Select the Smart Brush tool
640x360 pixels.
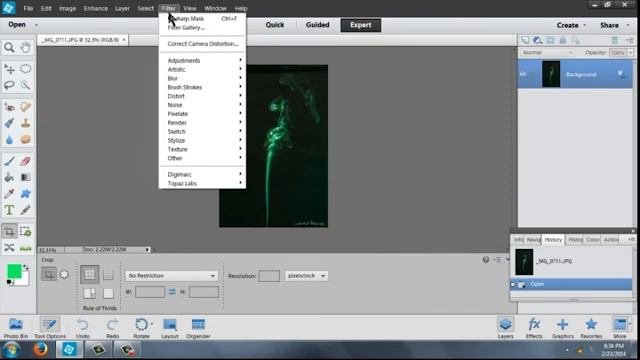pos(9,123)
